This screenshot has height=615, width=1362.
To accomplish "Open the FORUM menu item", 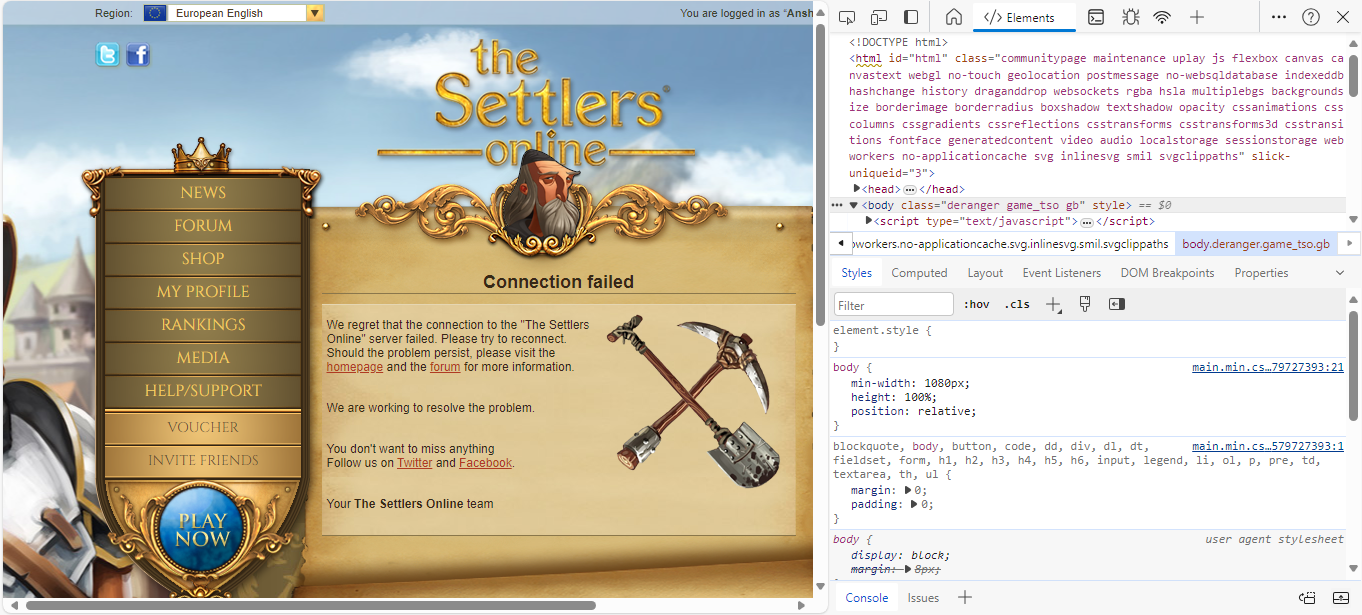I will (x=203, y=226).
